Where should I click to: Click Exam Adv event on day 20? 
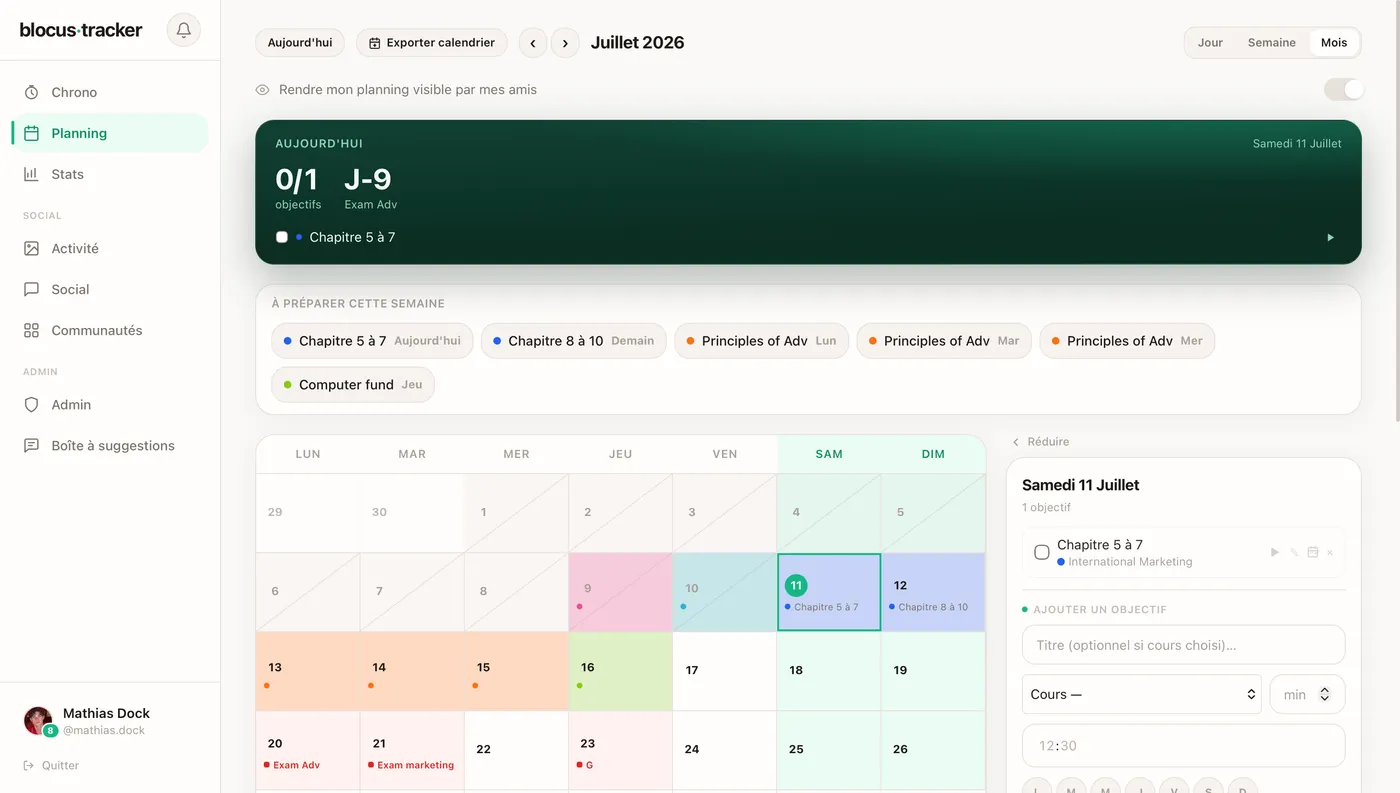point(291,765)
